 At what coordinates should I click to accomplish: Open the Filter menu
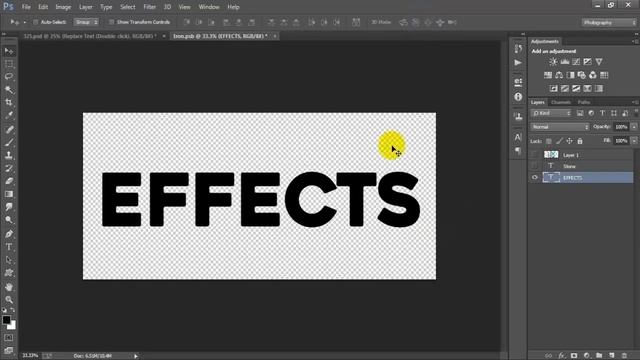(x=149, y=7)
